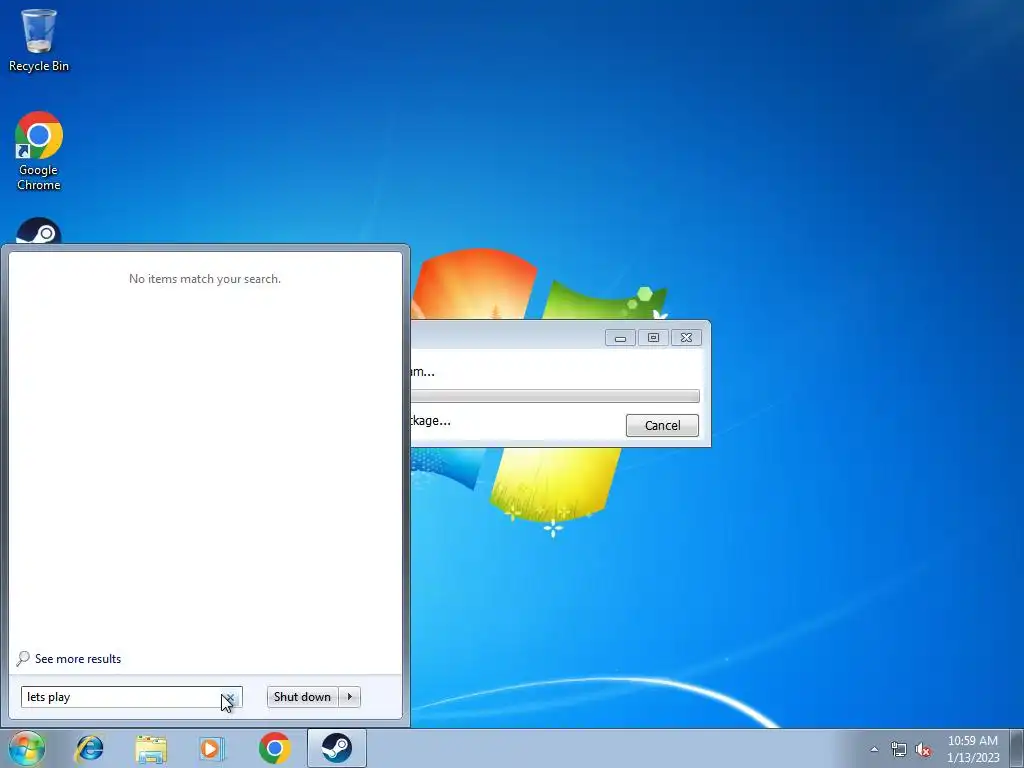Select the Steam desktop icon above the Start menu
This screenshot has width=1024, height=768.
point(39,231)
